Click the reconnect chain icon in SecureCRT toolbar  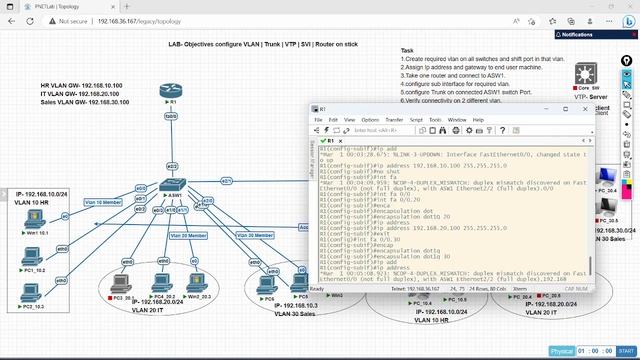pos(346,130)
